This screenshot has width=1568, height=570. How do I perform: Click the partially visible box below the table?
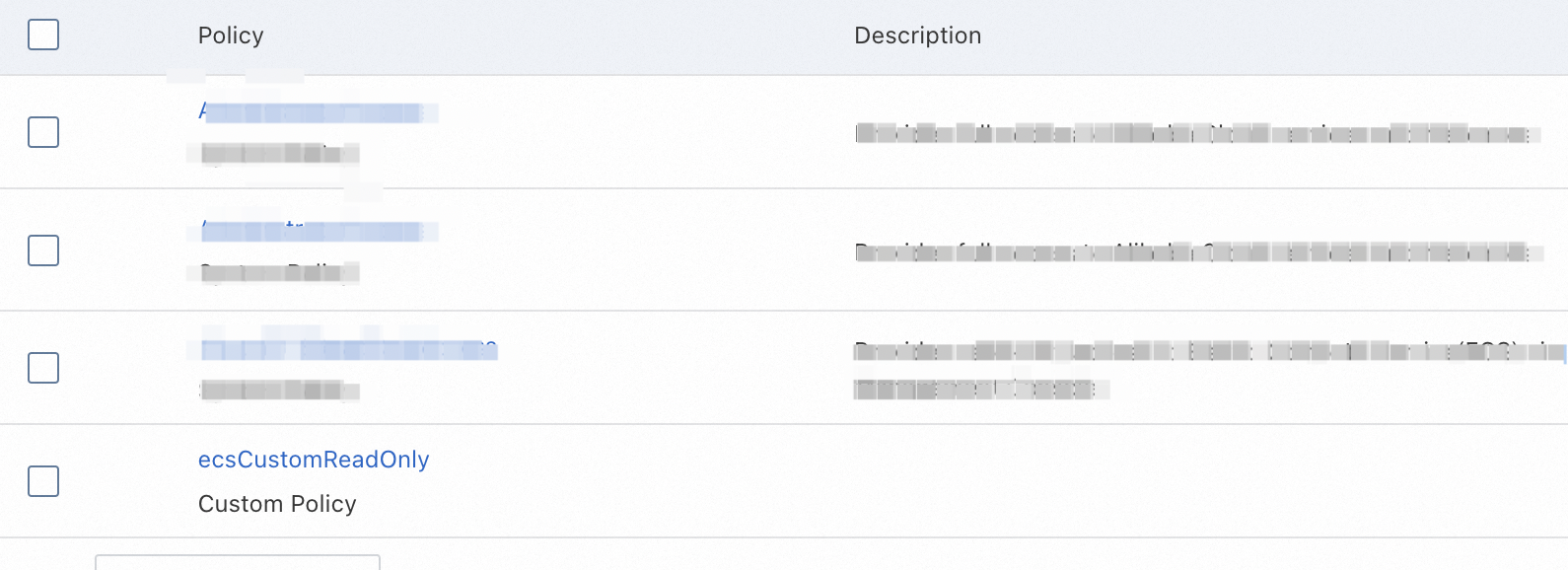pyautogui.click(x=238, y=562)
